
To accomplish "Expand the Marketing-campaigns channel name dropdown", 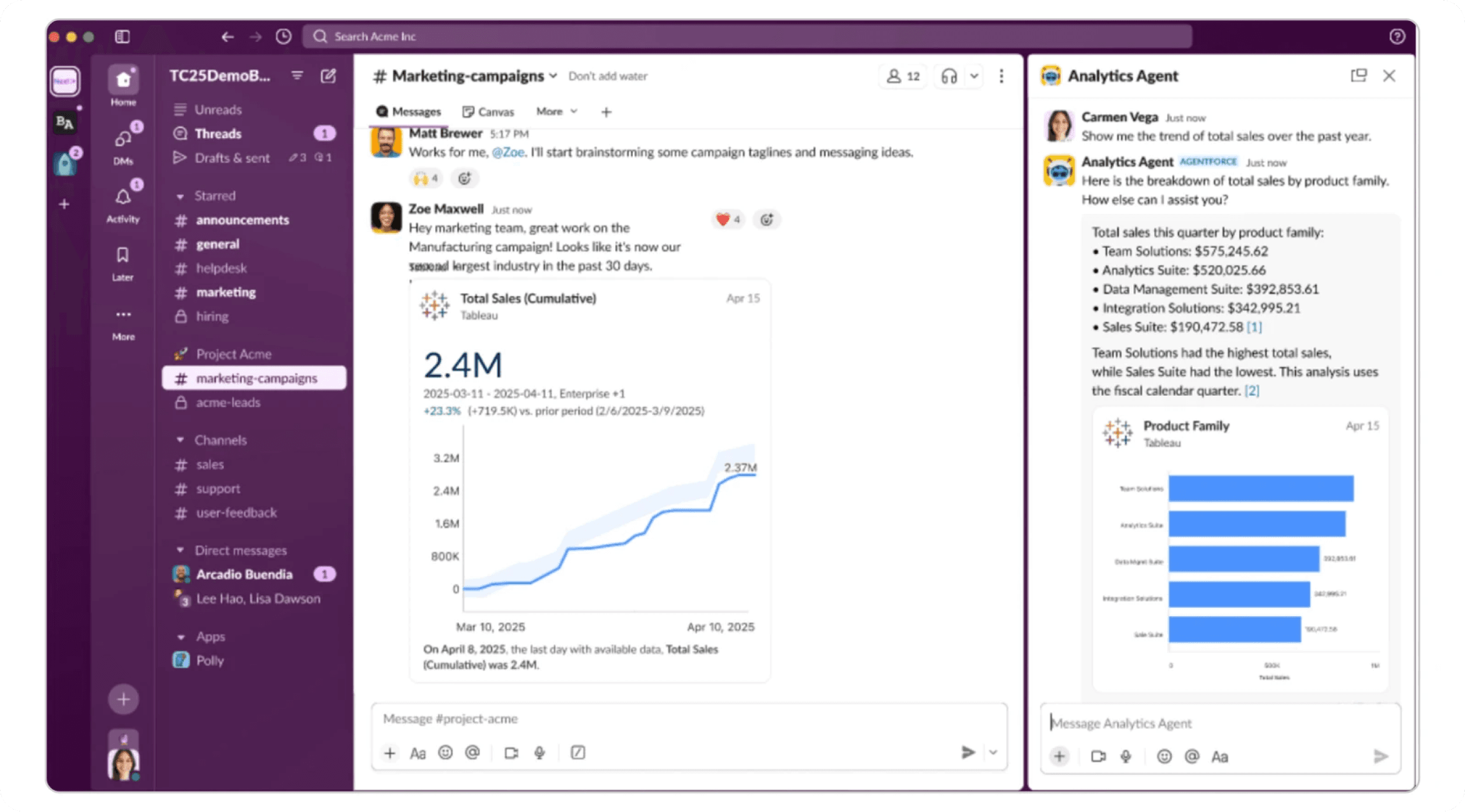I will [x=553, y=76].
